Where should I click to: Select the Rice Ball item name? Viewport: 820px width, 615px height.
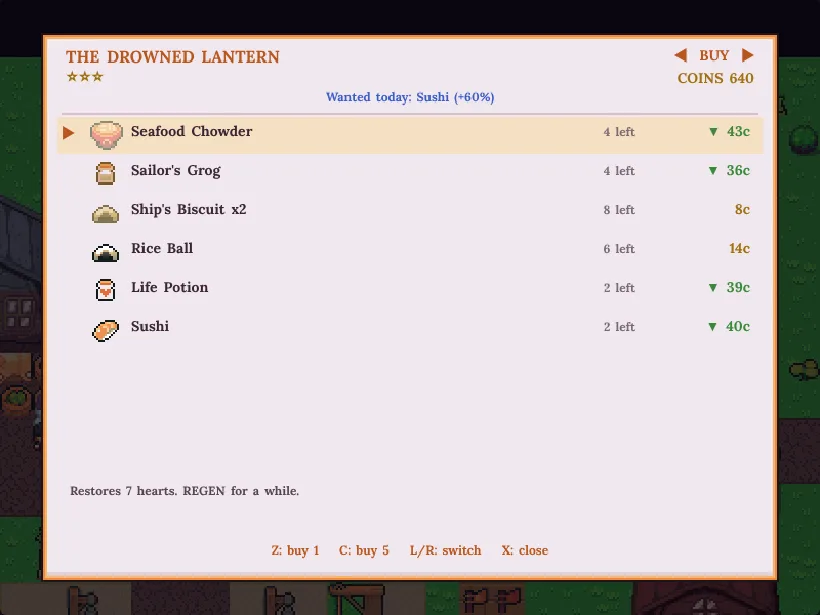coord(162,248)
